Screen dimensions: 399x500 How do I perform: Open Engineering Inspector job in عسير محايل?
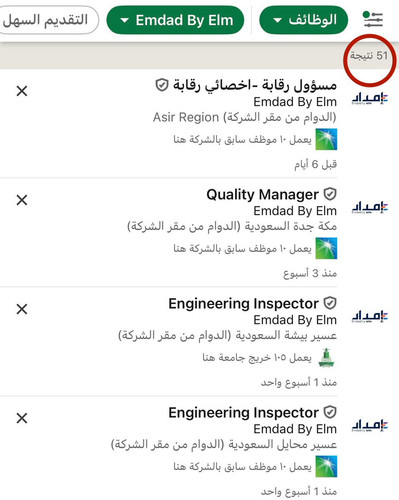point(244,412)
